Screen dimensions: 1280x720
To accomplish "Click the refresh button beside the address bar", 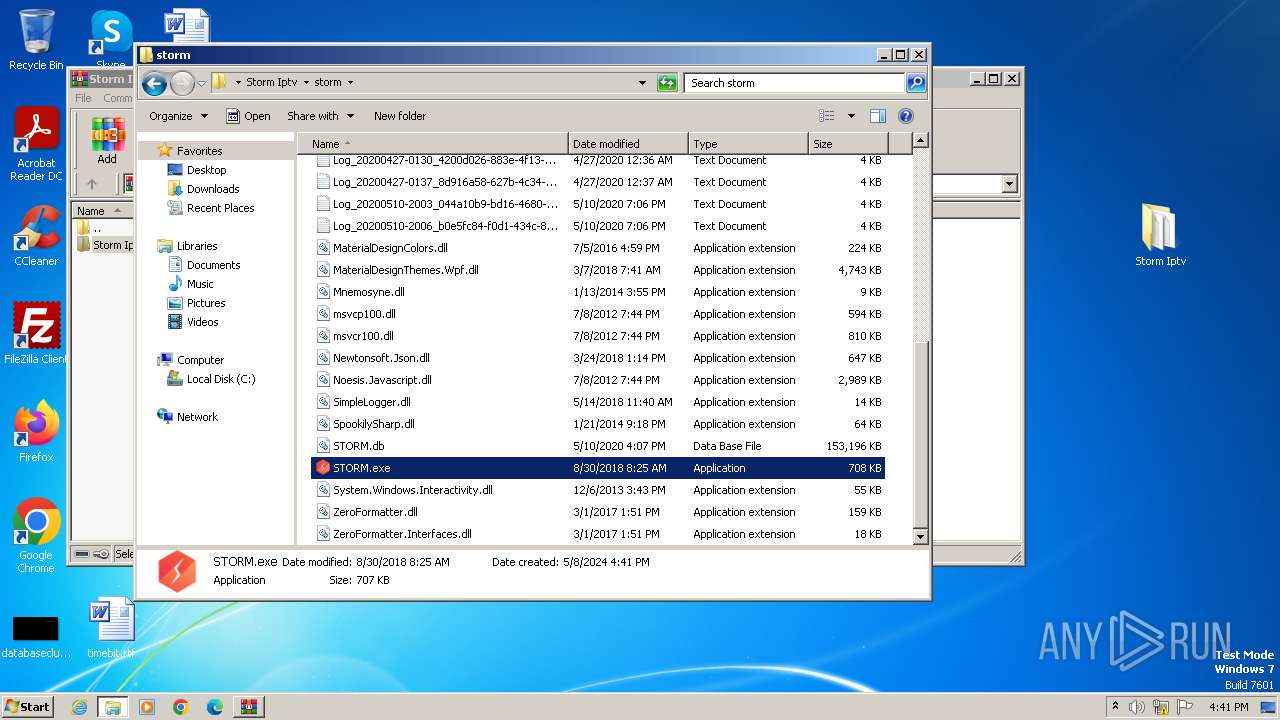I will 667,83.
